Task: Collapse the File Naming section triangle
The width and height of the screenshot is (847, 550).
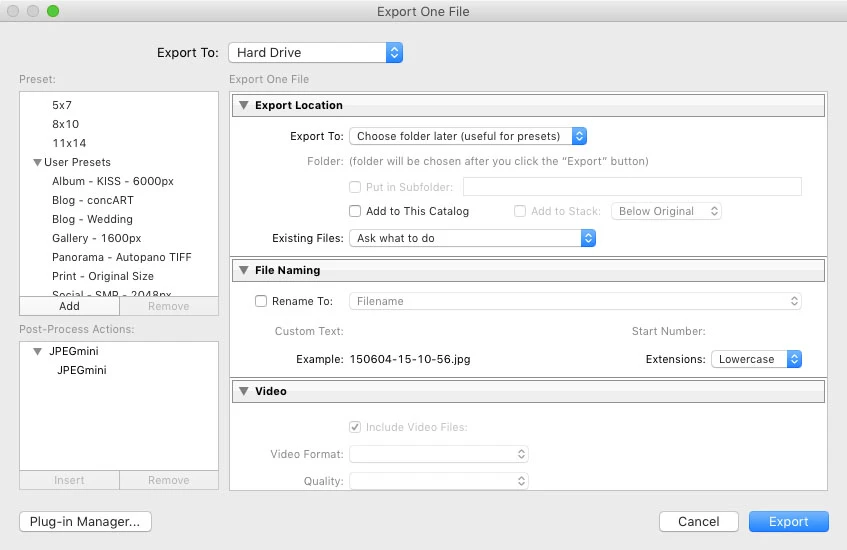Action: point(244,270)
